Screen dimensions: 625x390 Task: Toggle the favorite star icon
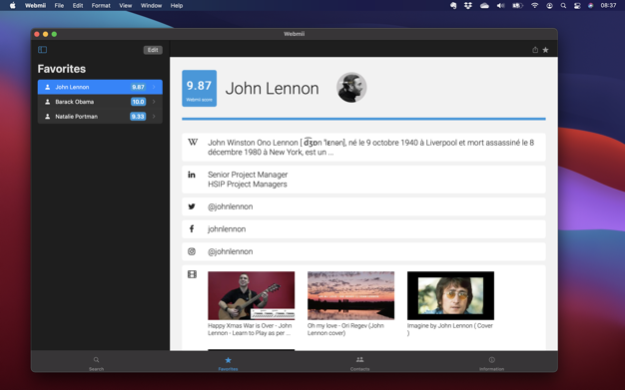546,50
